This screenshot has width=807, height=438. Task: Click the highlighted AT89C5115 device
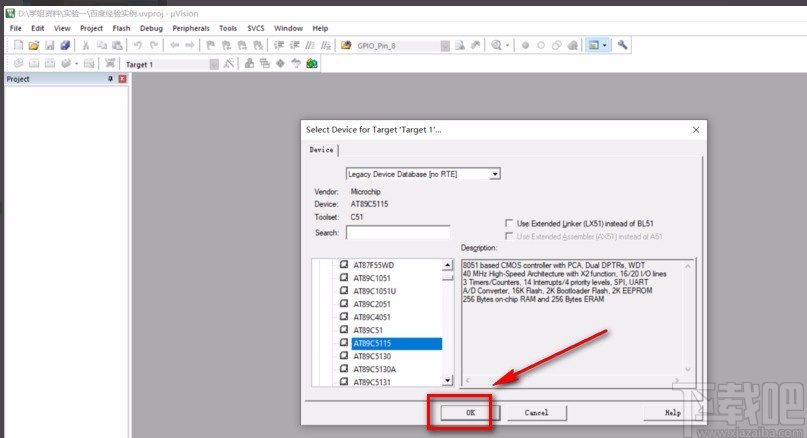[396, 343]
